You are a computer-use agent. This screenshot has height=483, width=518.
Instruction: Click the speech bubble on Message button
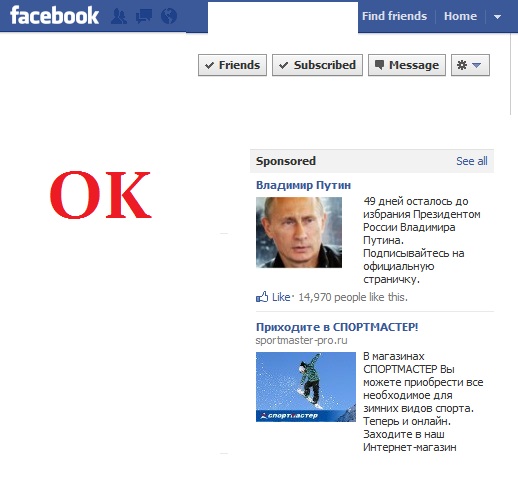[x=379, y=65]
